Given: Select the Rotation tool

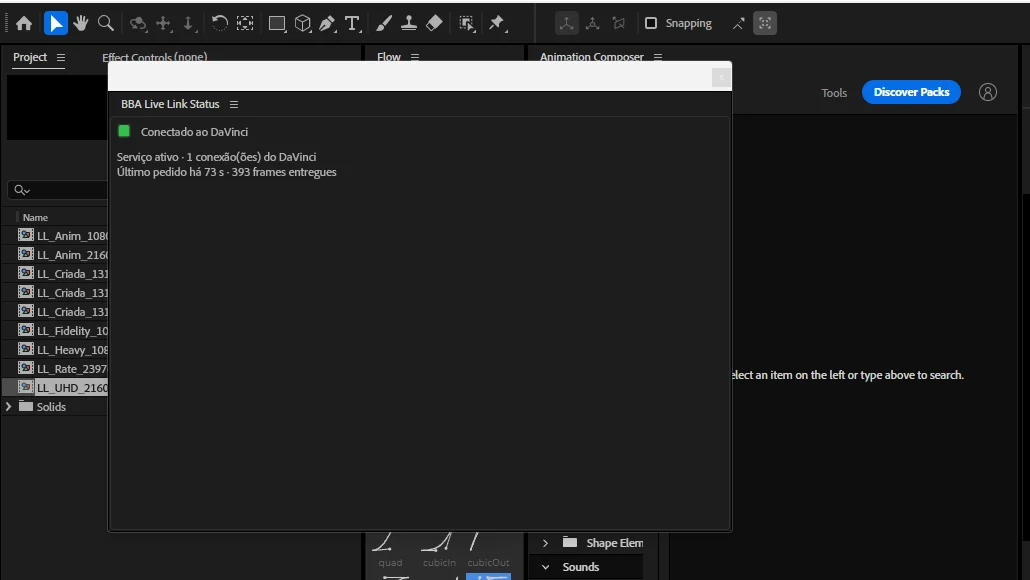Looking at the screenshot, I should click(219, 24).
